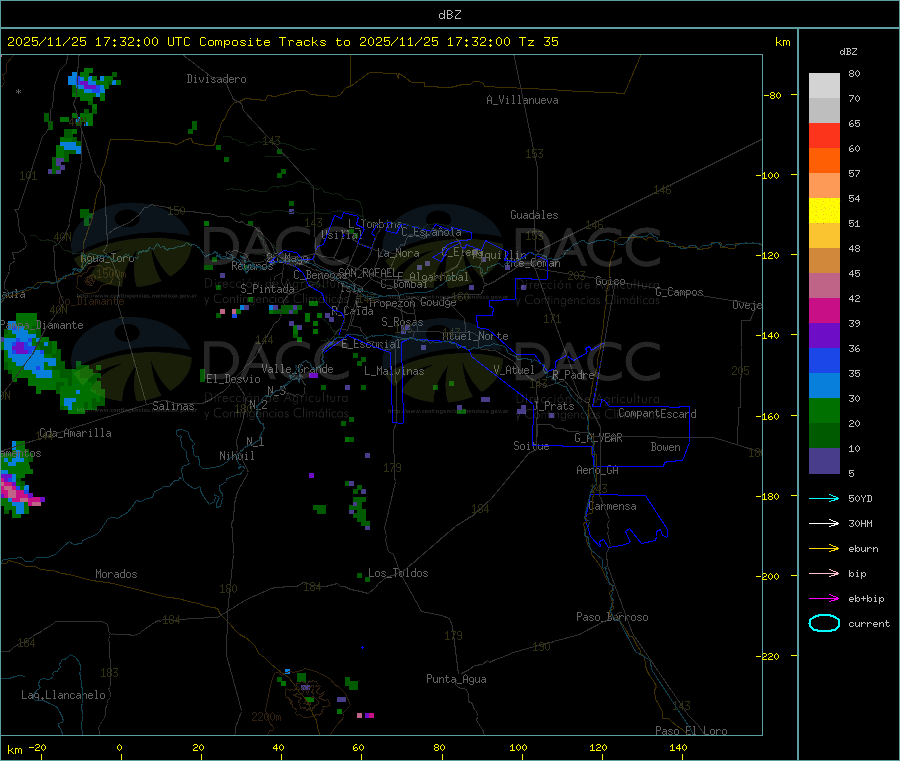Viewport: 900px width, 761px height.
Task: Click the Aero_GA label
Action: click(597, 470)
